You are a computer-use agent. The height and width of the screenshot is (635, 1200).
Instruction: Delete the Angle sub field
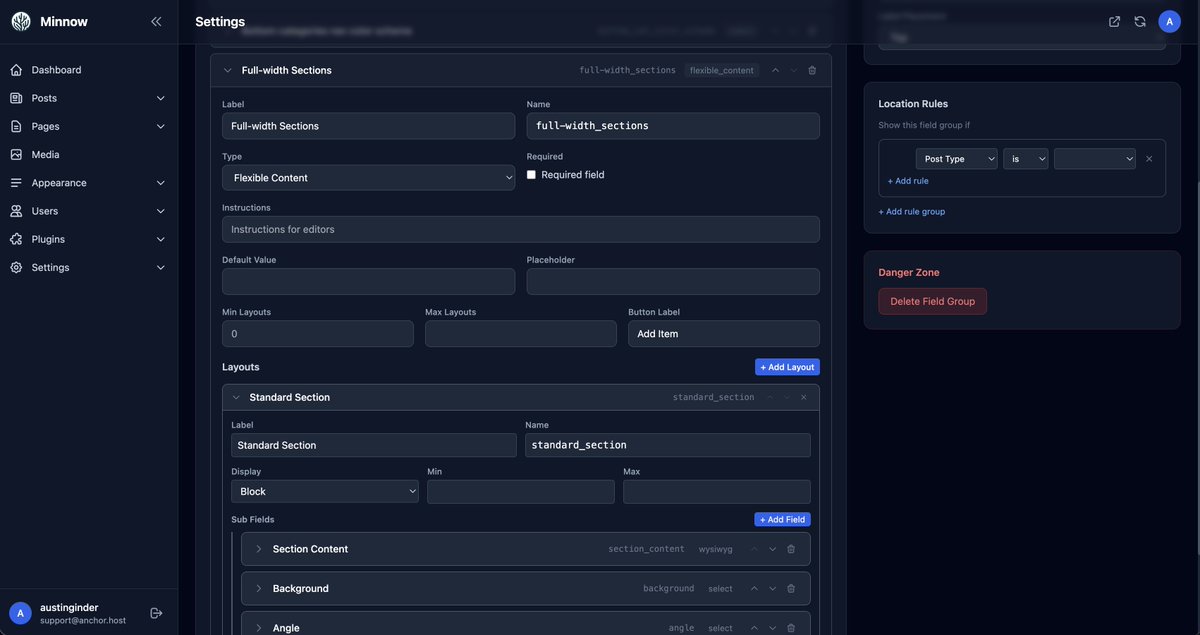[791, 628]
